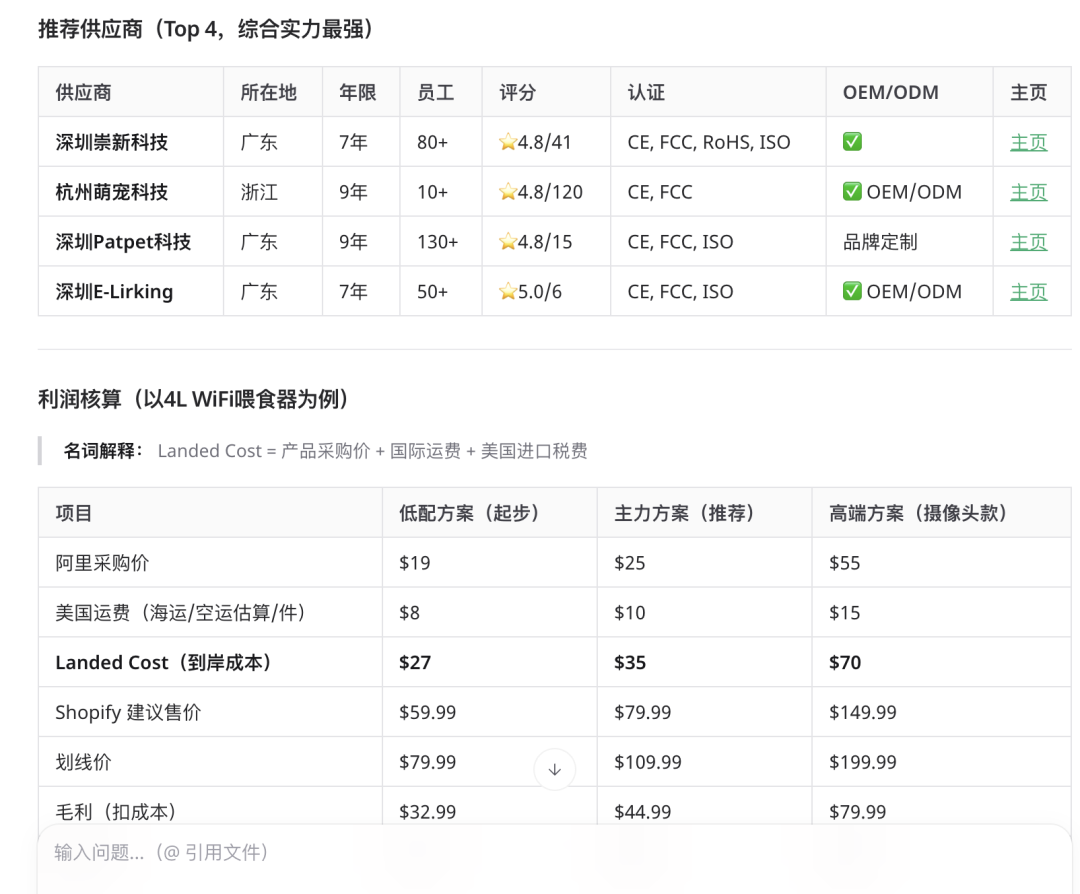Click the 推荐供应商 section heading
This screenshot has height=894, width=1080.
click(206, 29)
